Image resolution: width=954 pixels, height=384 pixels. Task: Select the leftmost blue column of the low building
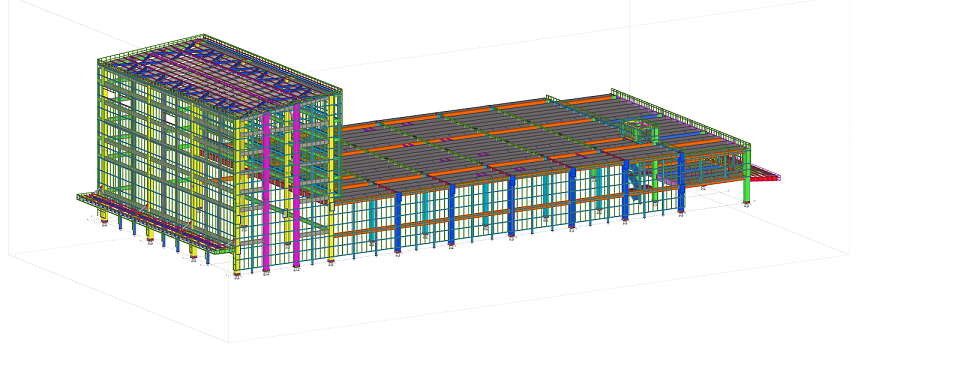point(398,222)
